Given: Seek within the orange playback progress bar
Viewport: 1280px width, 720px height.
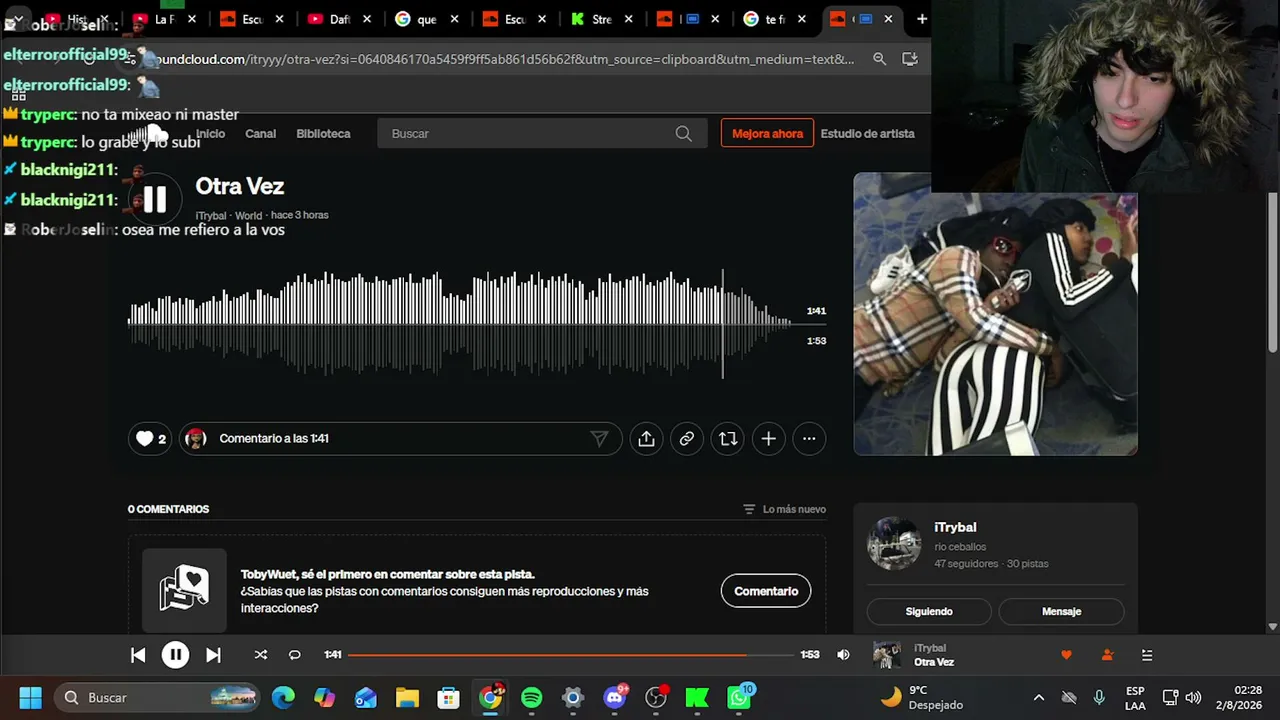Looking at the screenshot, I should click(570, 655).
